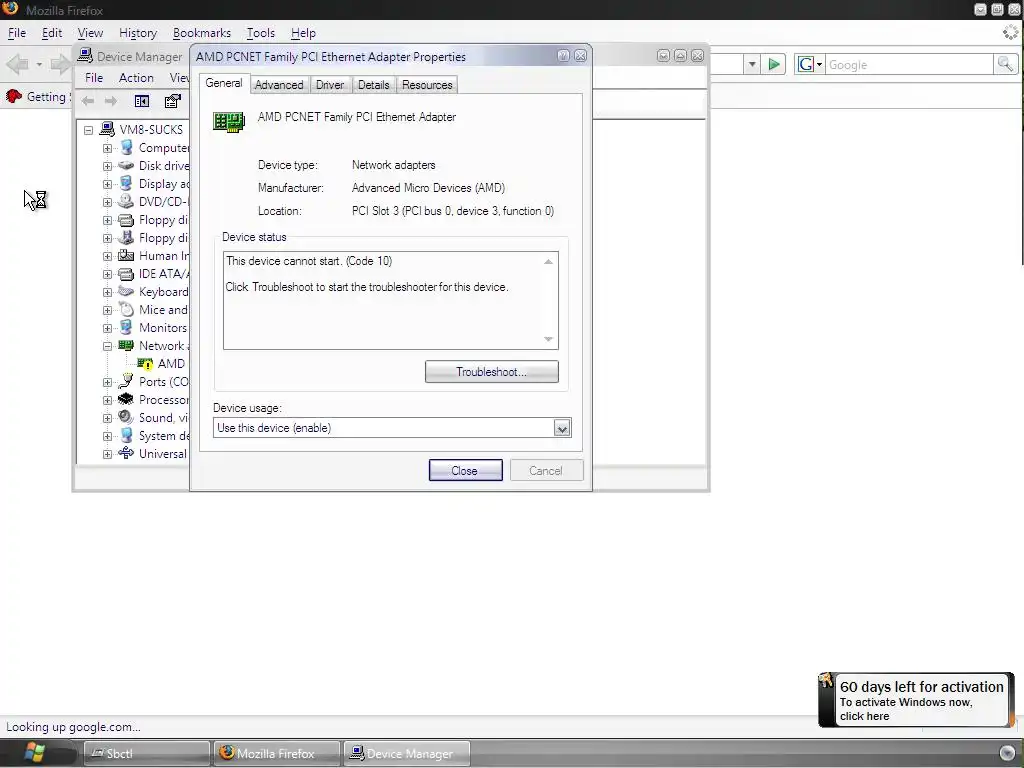The width and height of the screenshot is (1024, 768).
Task: Click the Network adapters card icon
Action: point(126,345)
